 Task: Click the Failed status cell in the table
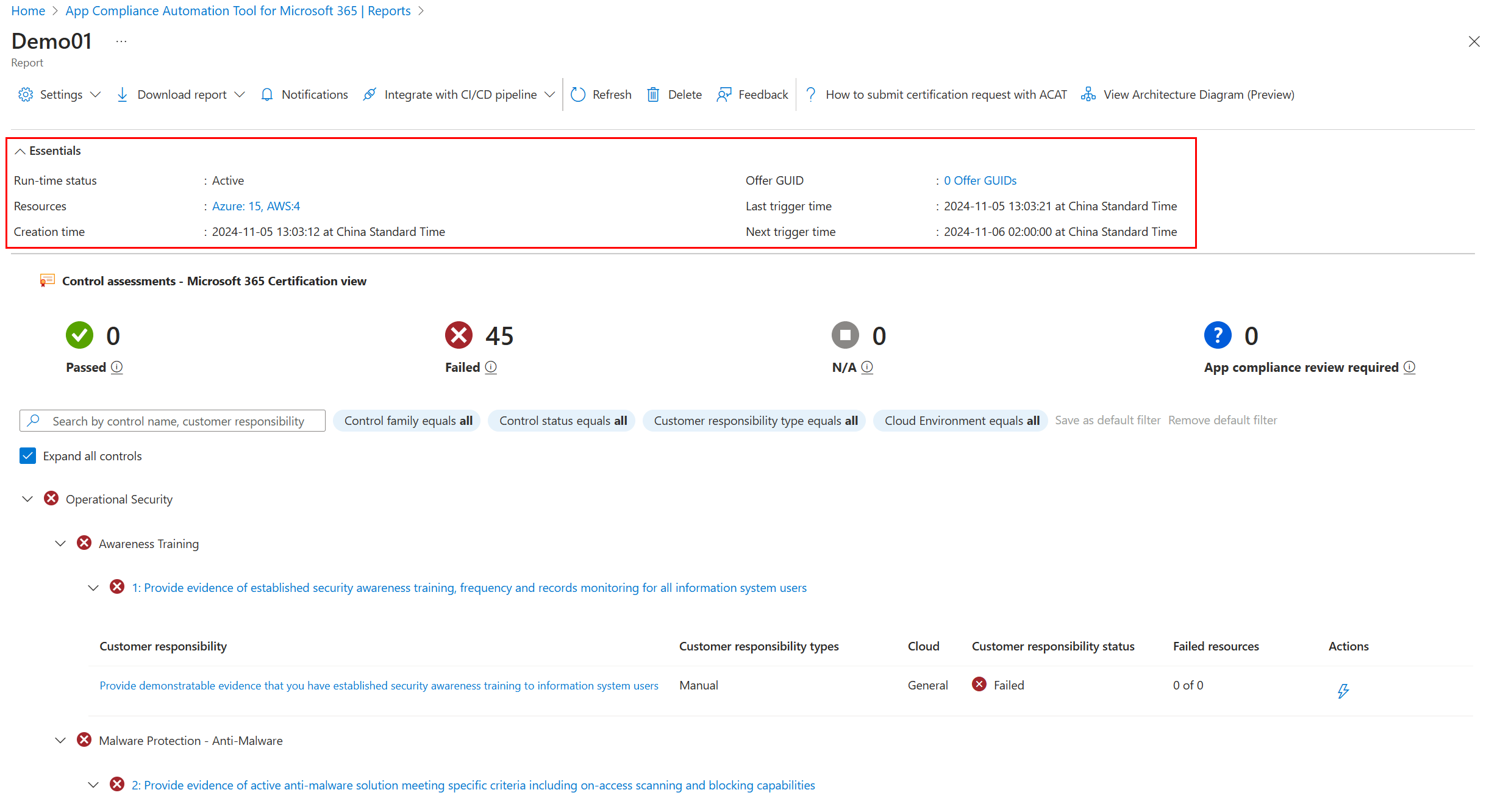click(x=998, y=685)
